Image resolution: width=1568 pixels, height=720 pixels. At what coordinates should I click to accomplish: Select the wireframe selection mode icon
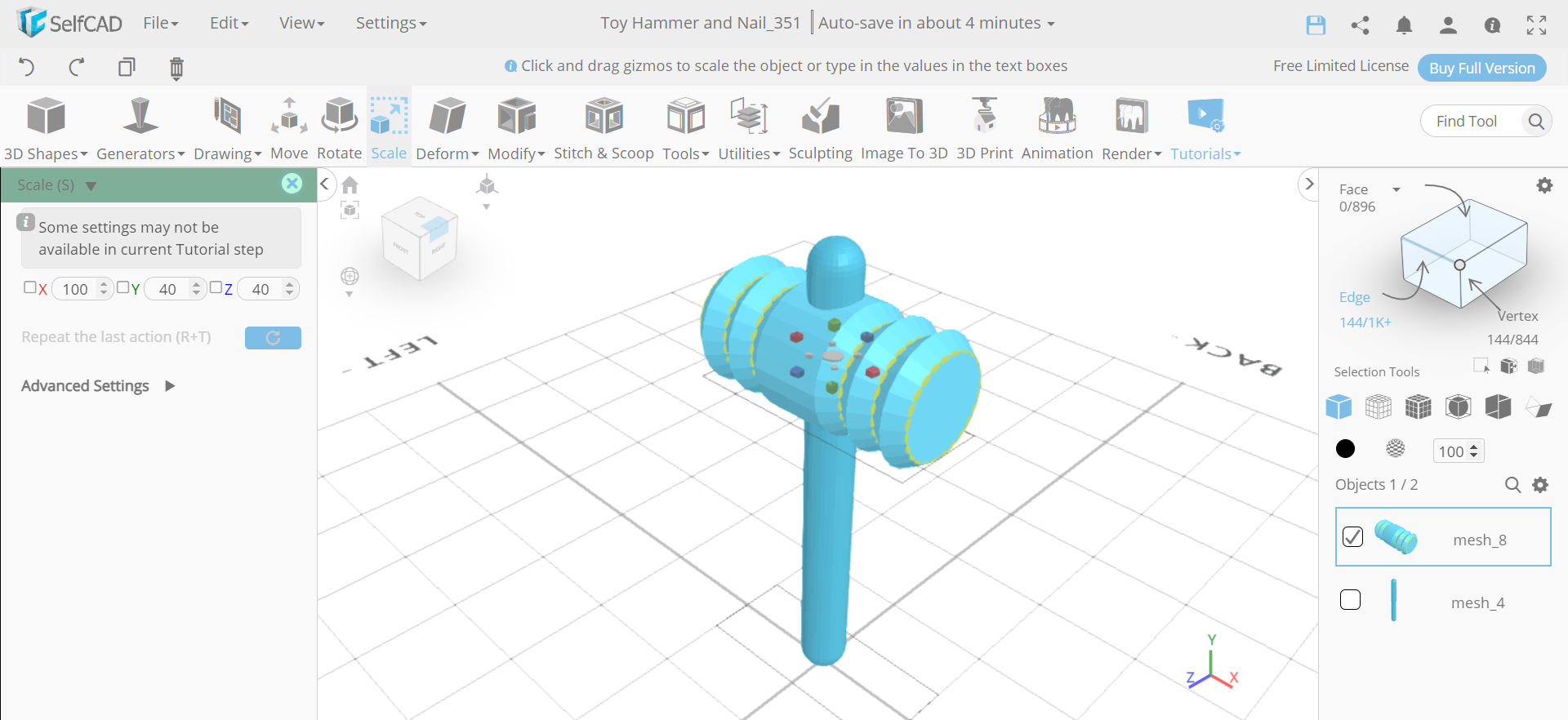[1379, 406]
